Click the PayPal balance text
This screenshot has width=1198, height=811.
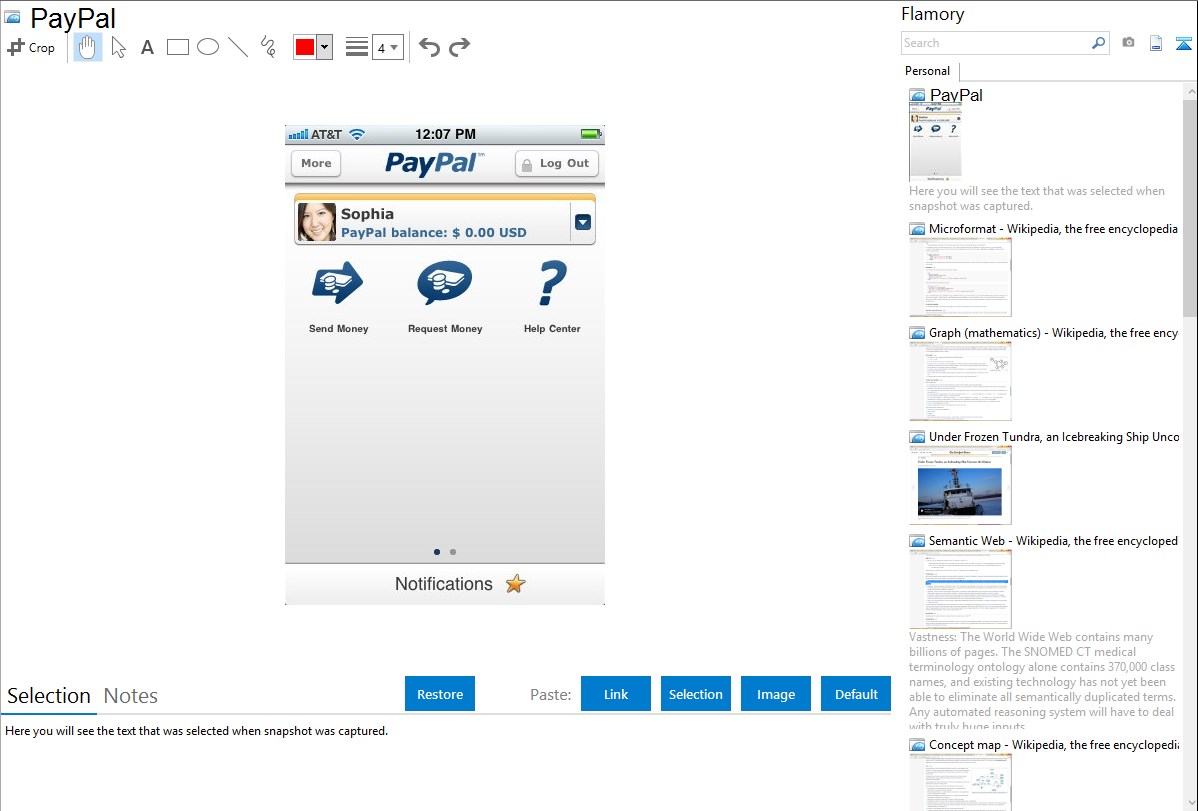pyautogui.click(x=433, y=232)
